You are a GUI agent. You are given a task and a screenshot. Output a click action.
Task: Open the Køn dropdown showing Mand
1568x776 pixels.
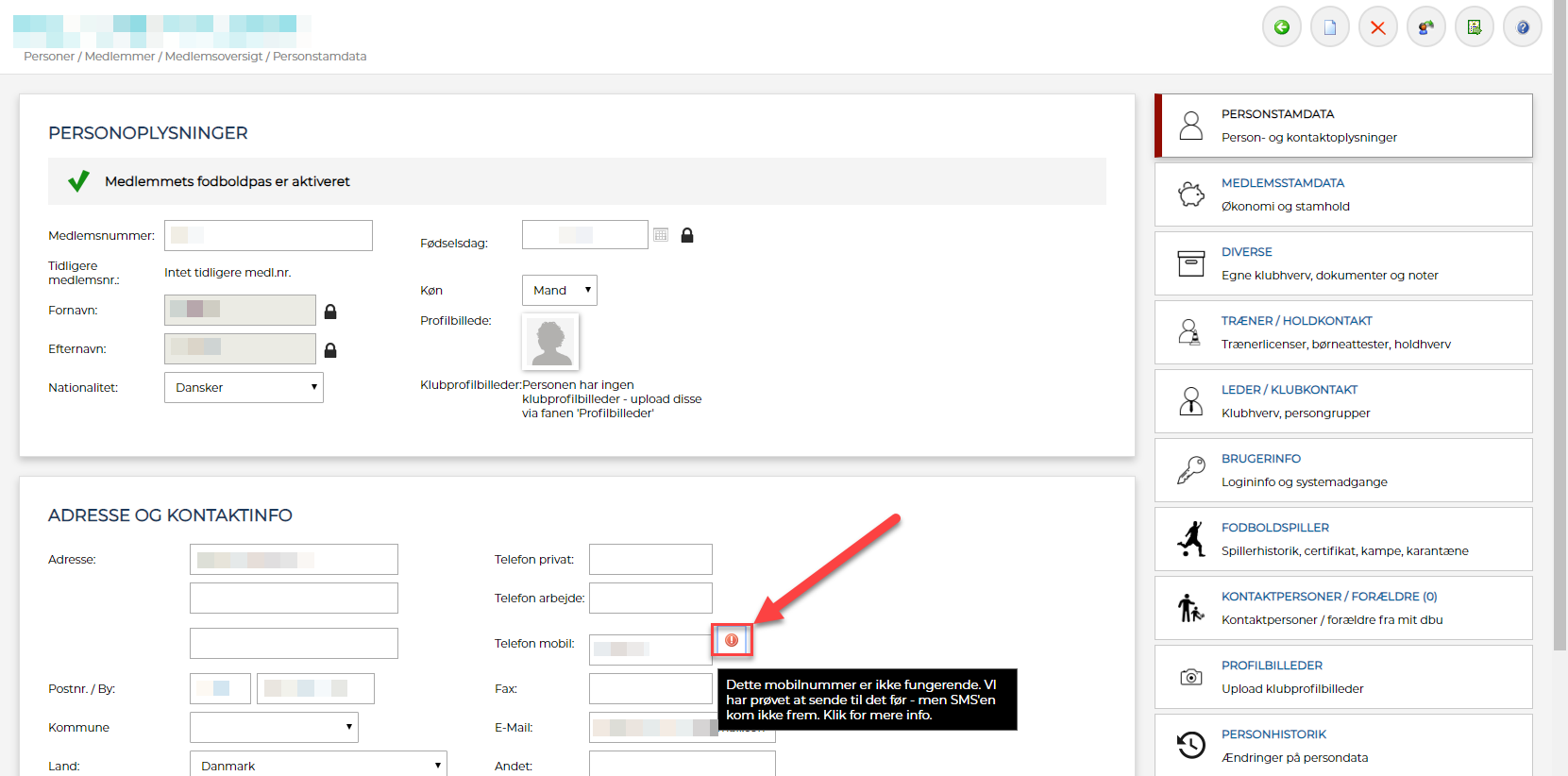(x=560, y=290)
